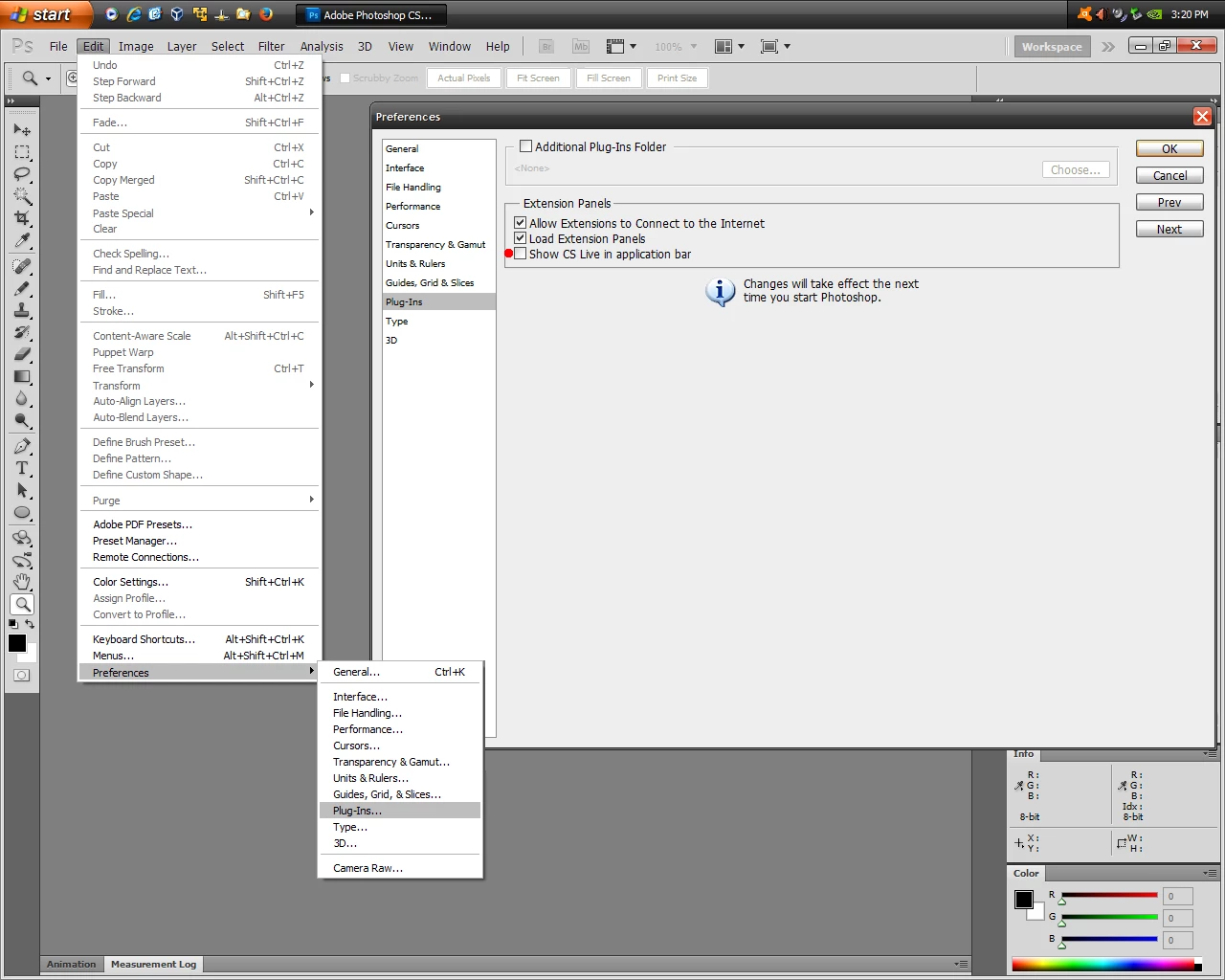Enable Additional Plug-Ins Folder checkbox

pyautogui.click(x=525, y=146)
